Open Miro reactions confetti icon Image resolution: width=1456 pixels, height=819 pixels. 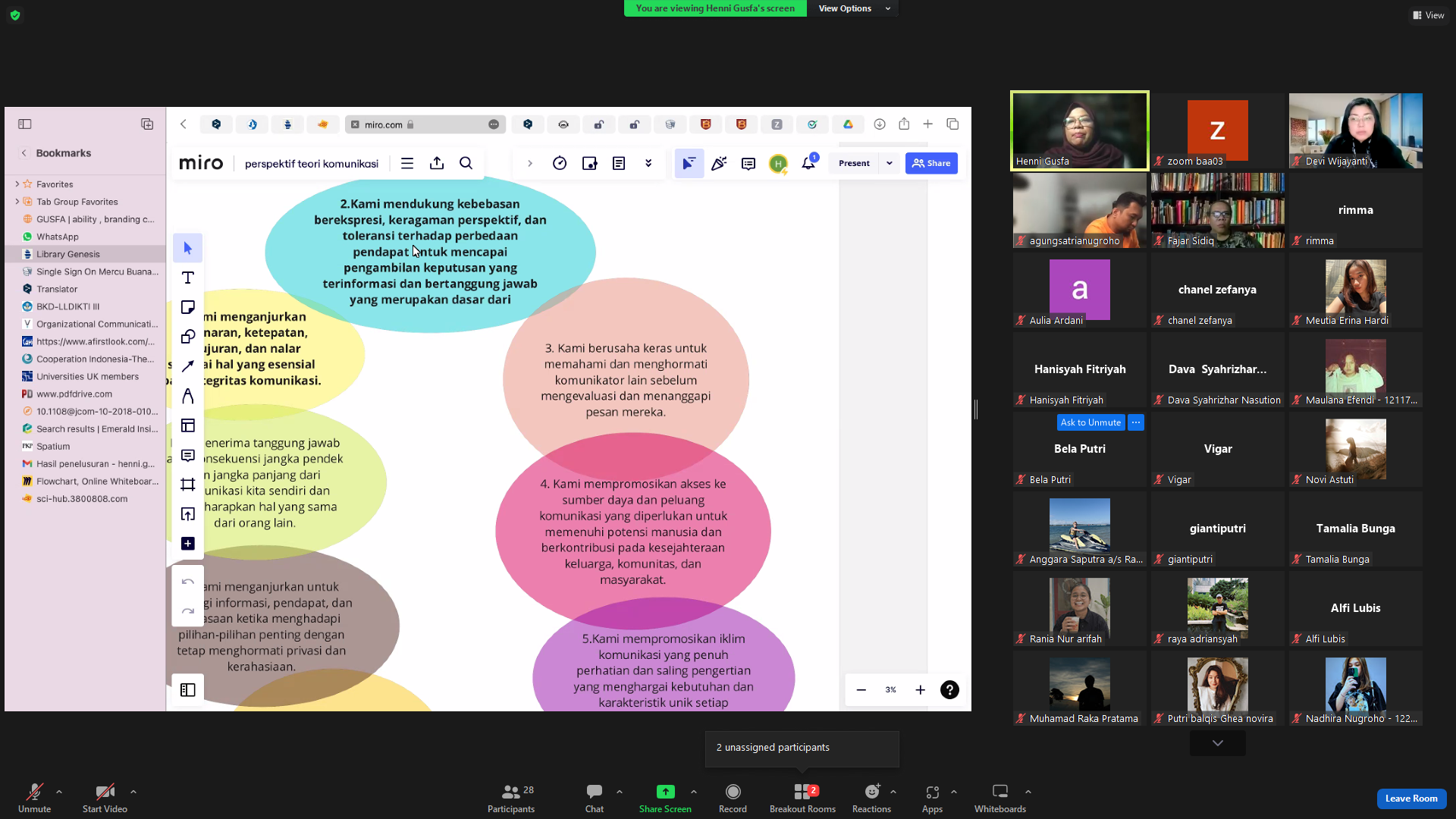click(719, 163)
